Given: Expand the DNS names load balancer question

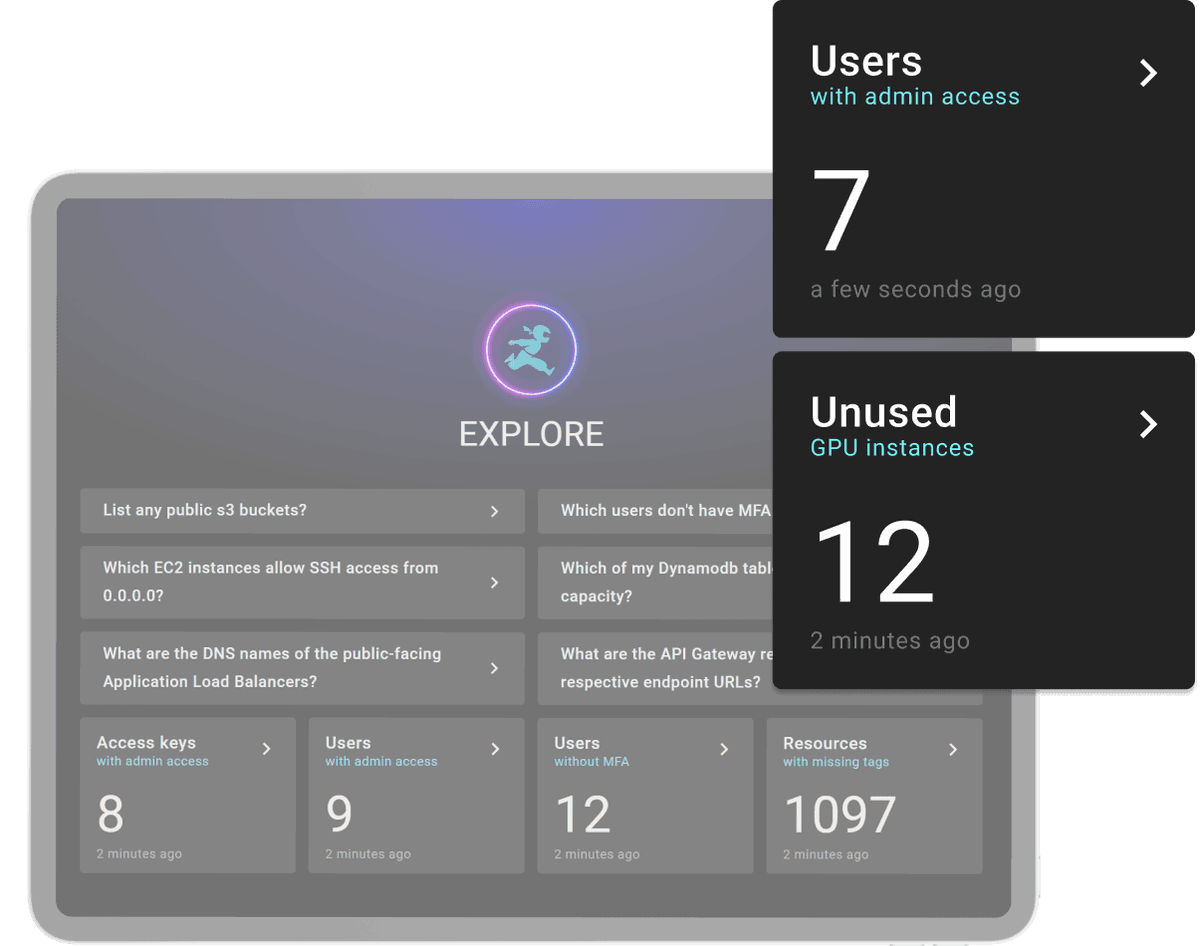Looking at the screenshot, I should tap(302, 668).
